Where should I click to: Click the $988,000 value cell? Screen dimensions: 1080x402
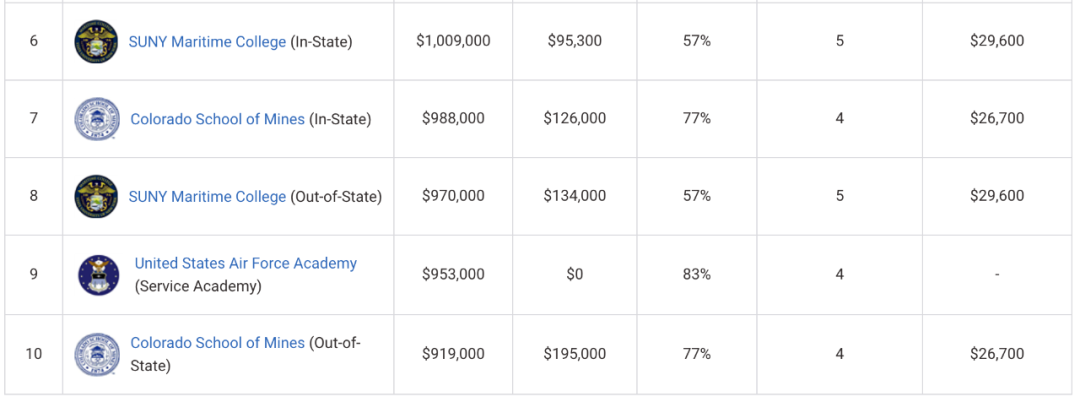[453, 118]
